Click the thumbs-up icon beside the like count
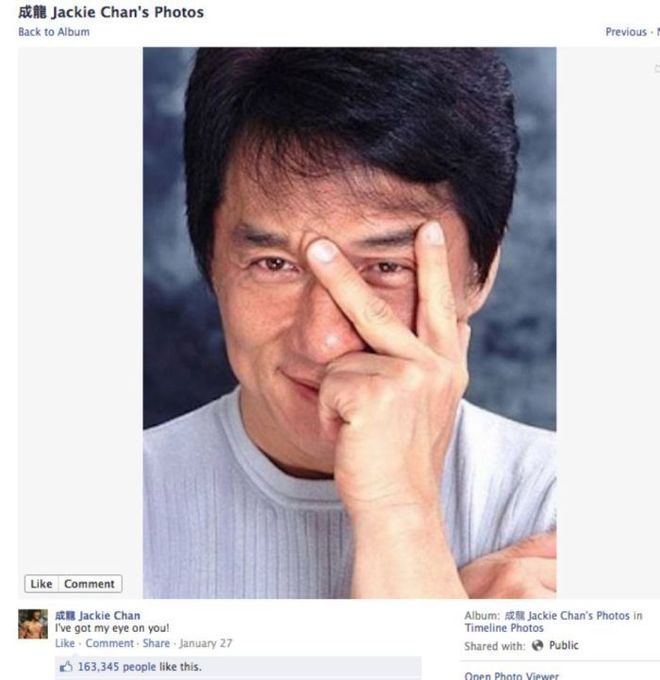 [x=66, y=667]
